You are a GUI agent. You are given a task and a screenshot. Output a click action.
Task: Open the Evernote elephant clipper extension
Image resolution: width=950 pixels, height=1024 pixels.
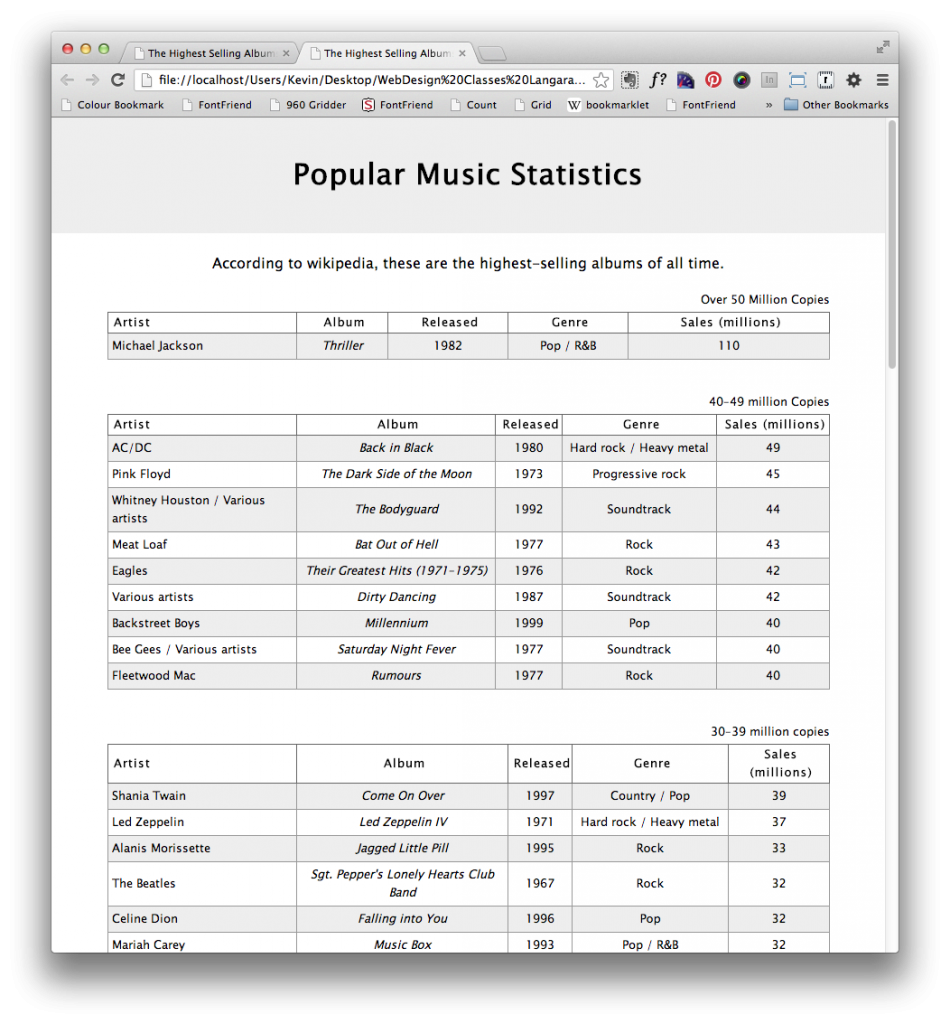click(629, 80)
